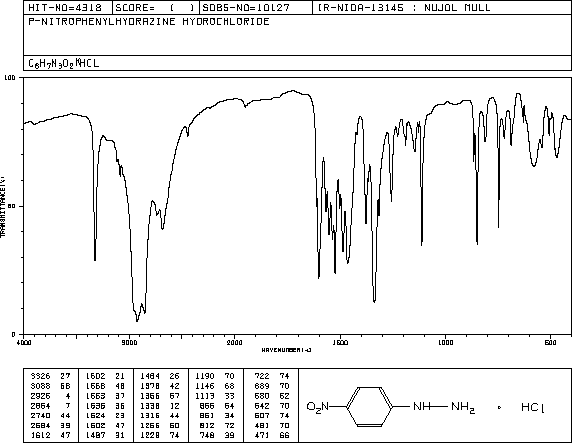Viewport: 572px width, 443px height.
Task: Select the C6H7N3O2 HCl molecular formula
Action: click(63, 63)
